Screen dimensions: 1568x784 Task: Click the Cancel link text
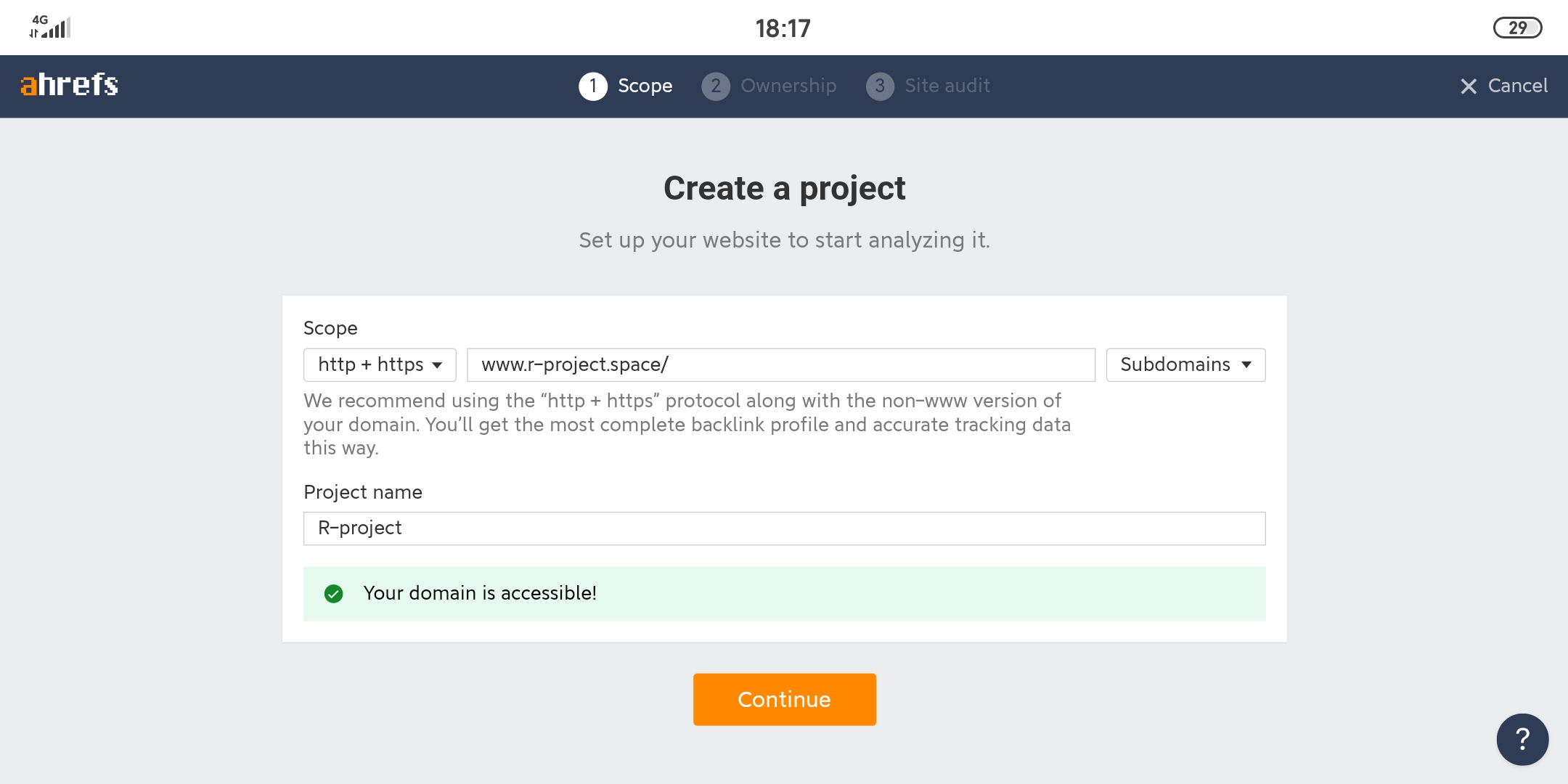[x=1517, y=86]
